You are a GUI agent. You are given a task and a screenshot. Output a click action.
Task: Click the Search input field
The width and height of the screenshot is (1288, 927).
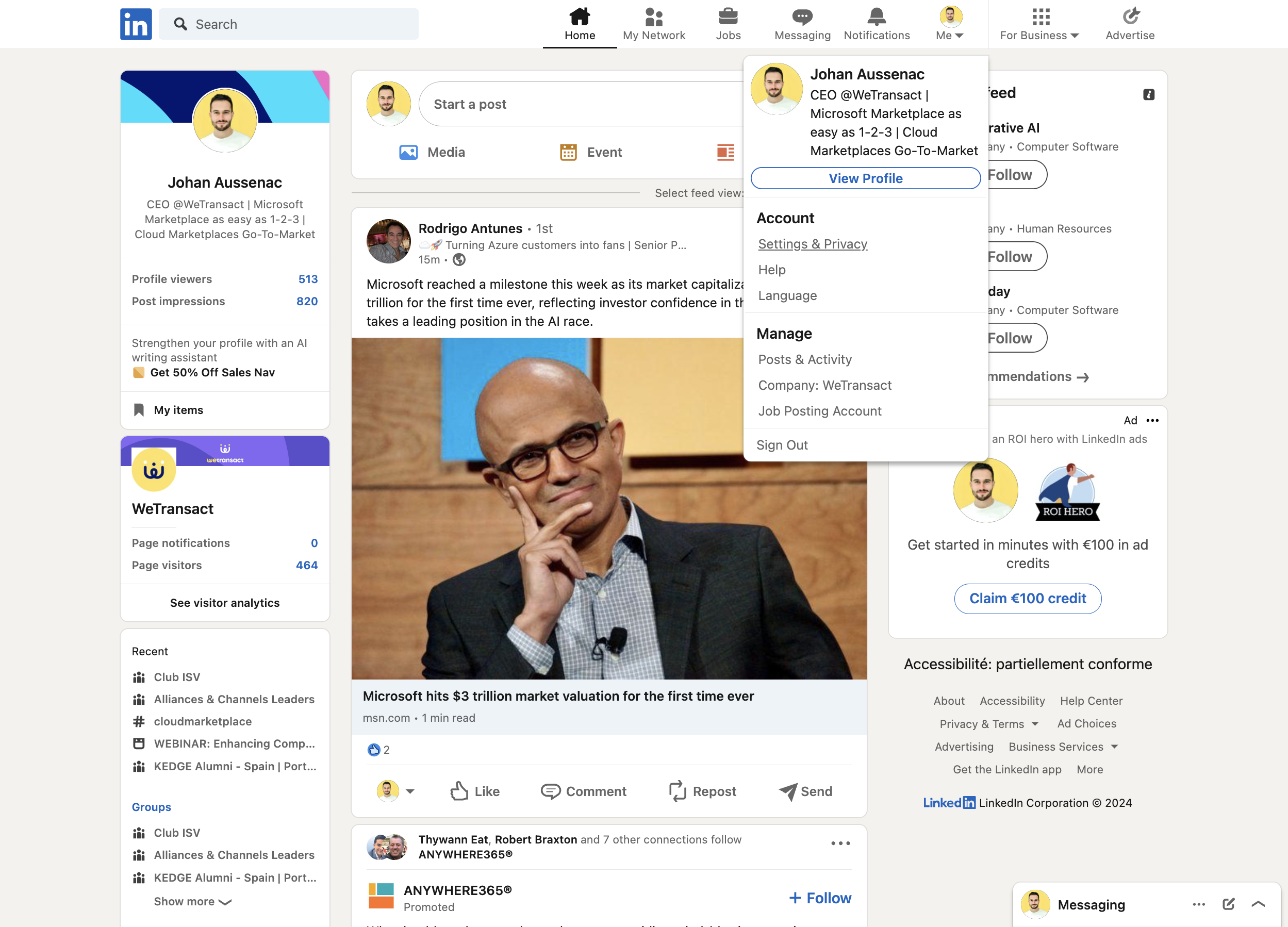point(289,24)
